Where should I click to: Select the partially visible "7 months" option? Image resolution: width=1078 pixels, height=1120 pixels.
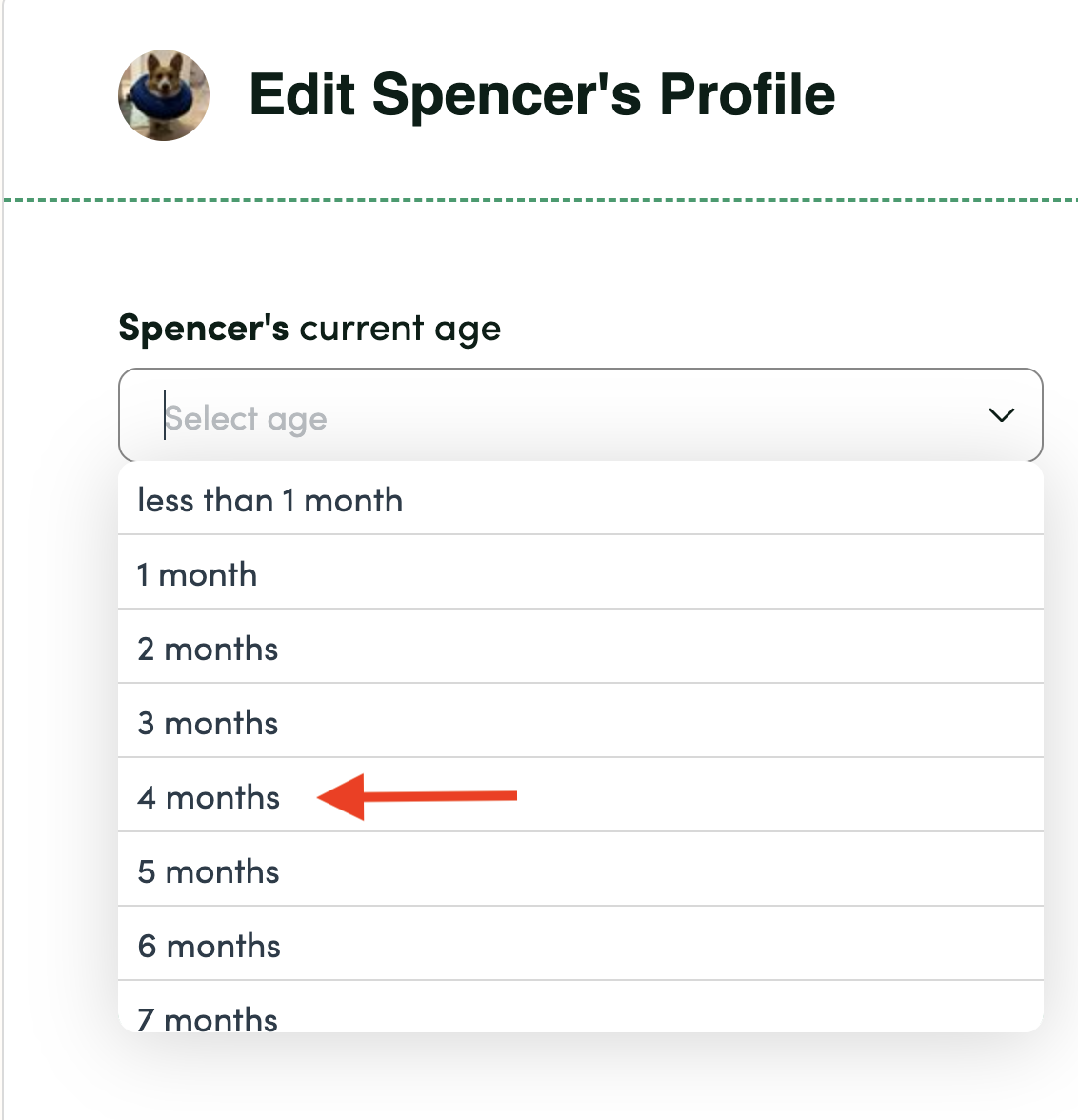(208, 1017)
